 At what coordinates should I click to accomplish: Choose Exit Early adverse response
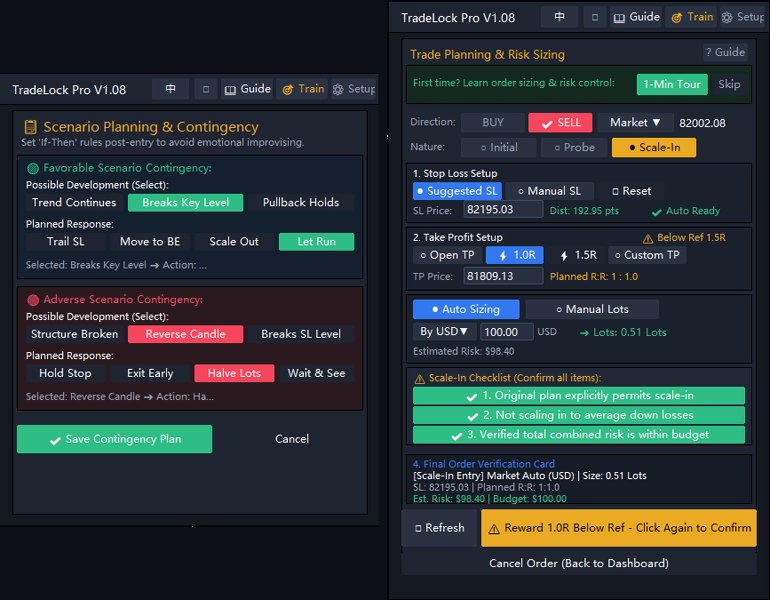point(150,374)
